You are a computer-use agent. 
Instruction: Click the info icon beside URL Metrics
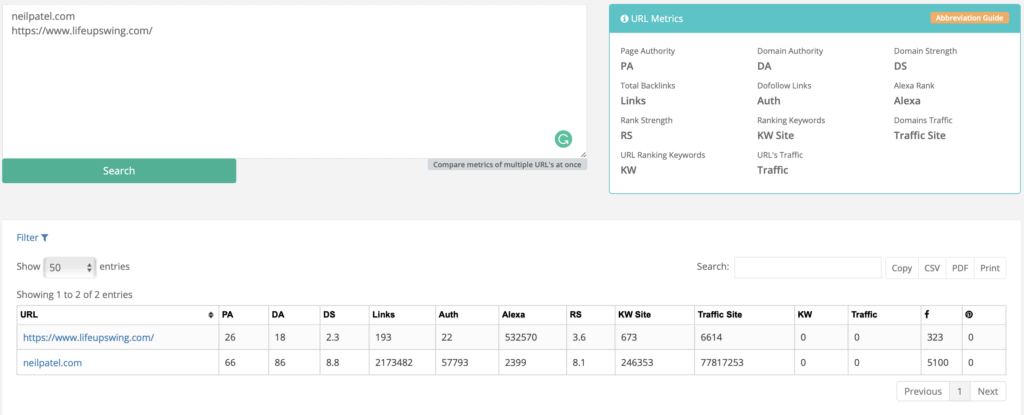624,19
